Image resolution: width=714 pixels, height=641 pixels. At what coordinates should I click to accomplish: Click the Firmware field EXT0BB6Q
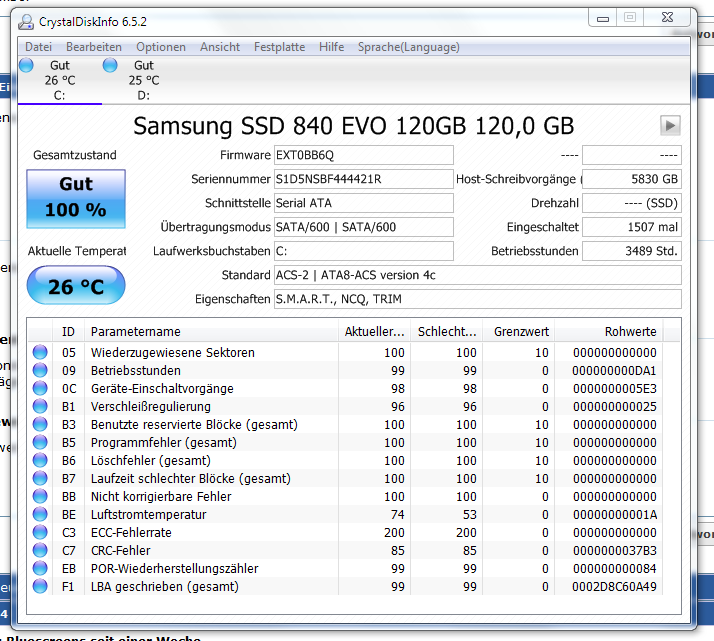(363, 155)
